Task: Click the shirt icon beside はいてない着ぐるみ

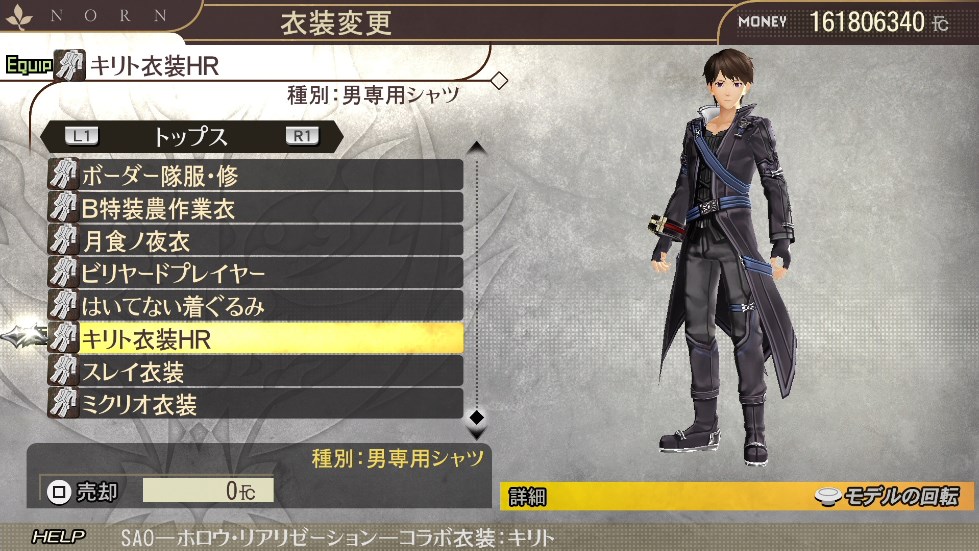Action: pyautogui.click(x=64, y=305)
